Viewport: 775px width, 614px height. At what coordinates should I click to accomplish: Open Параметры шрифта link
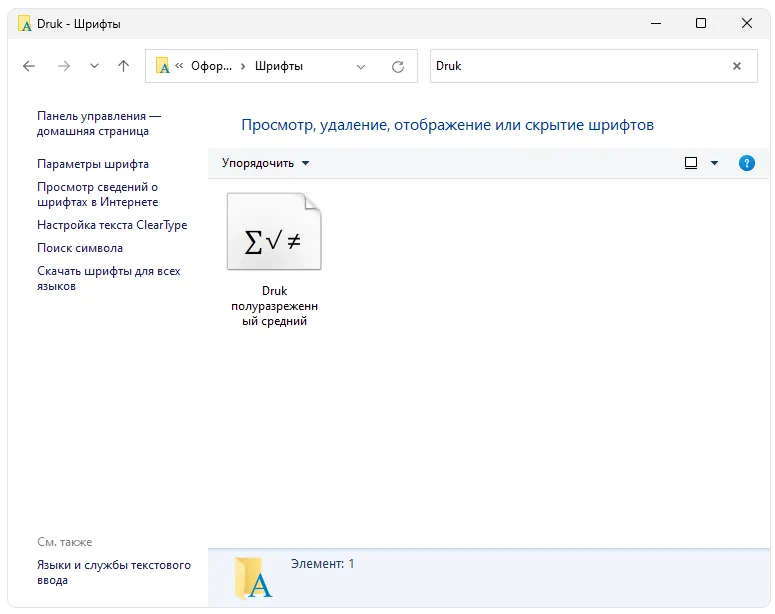tap(93, 164)
